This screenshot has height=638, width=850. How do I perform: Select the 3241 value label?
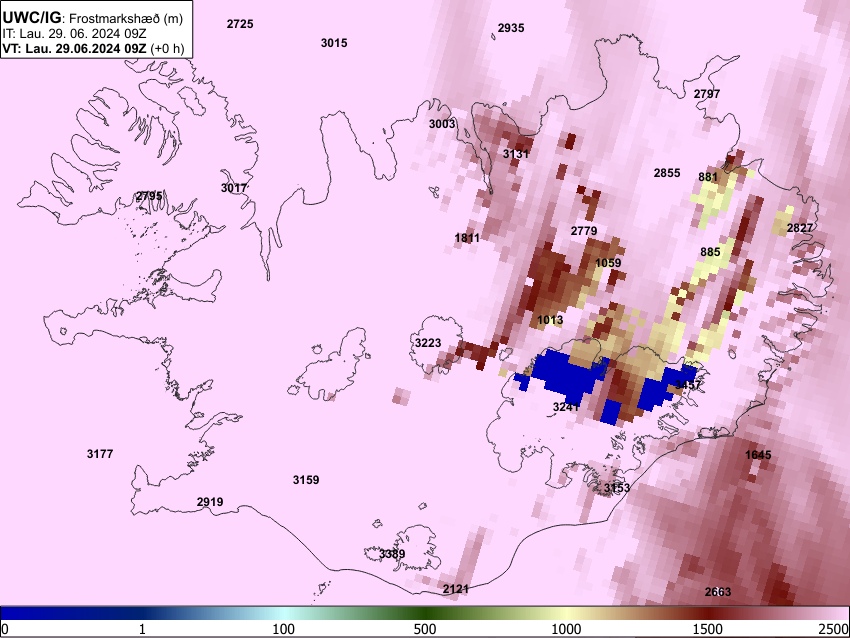(x=566, y=407)
